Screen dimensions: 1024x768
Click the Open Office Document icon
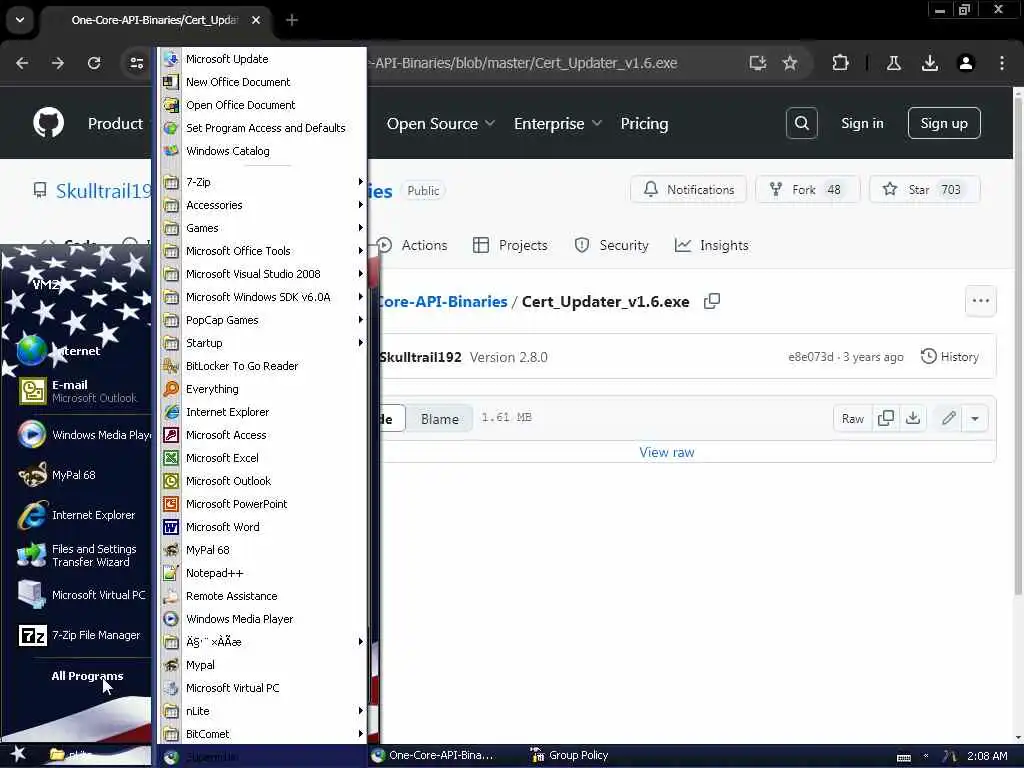click(x=171, y=105)
